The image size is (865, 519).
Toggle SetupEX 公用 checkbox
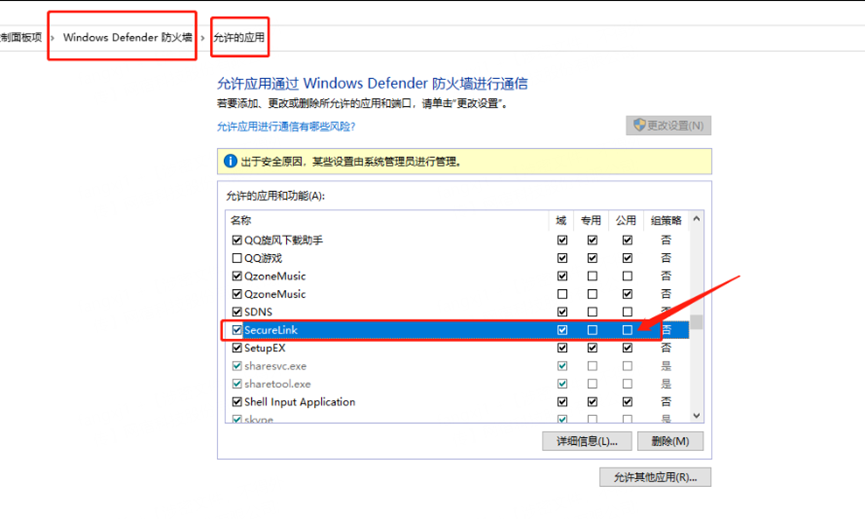[x=627, y=347]
